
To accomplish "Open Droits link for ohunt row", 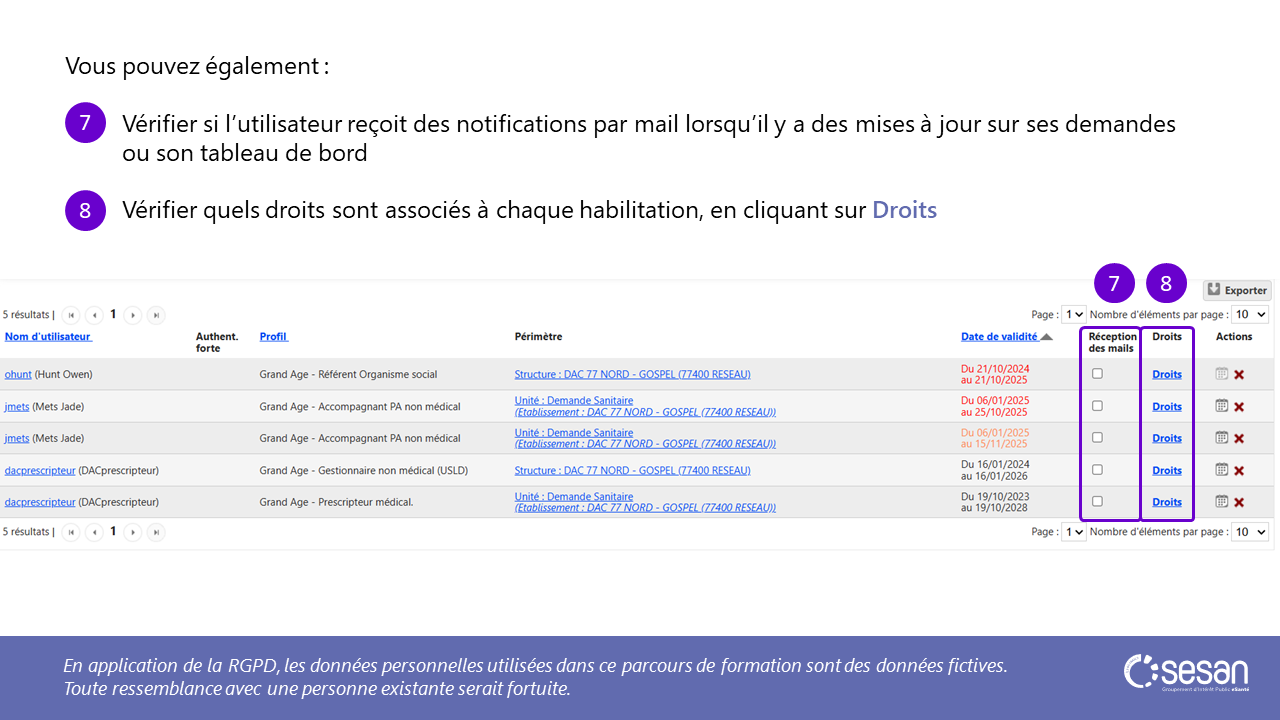I will [x=1166, y=375].
